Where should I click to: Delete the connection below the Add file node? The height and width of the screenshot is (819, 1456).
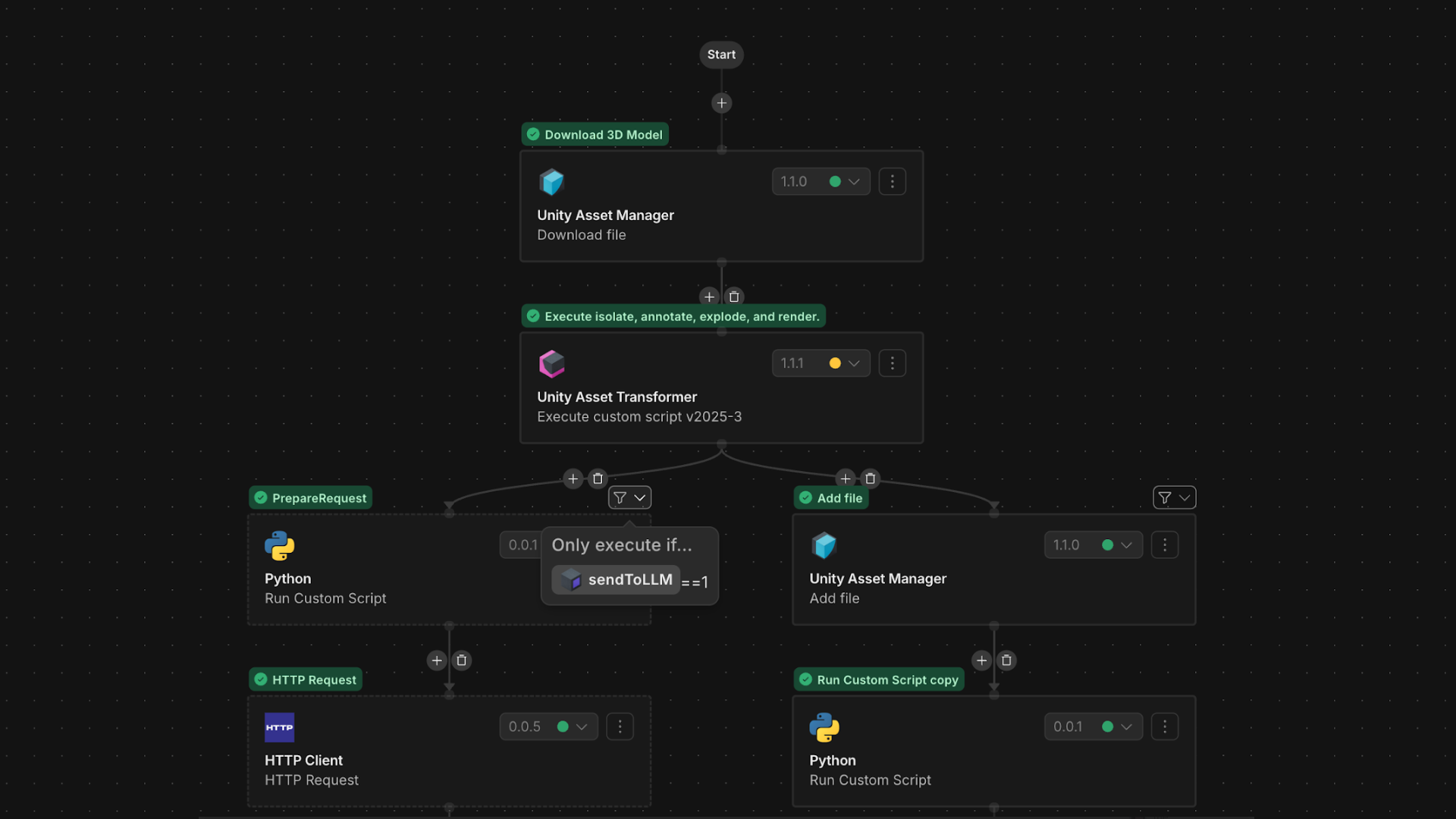tap(1006, 661)
